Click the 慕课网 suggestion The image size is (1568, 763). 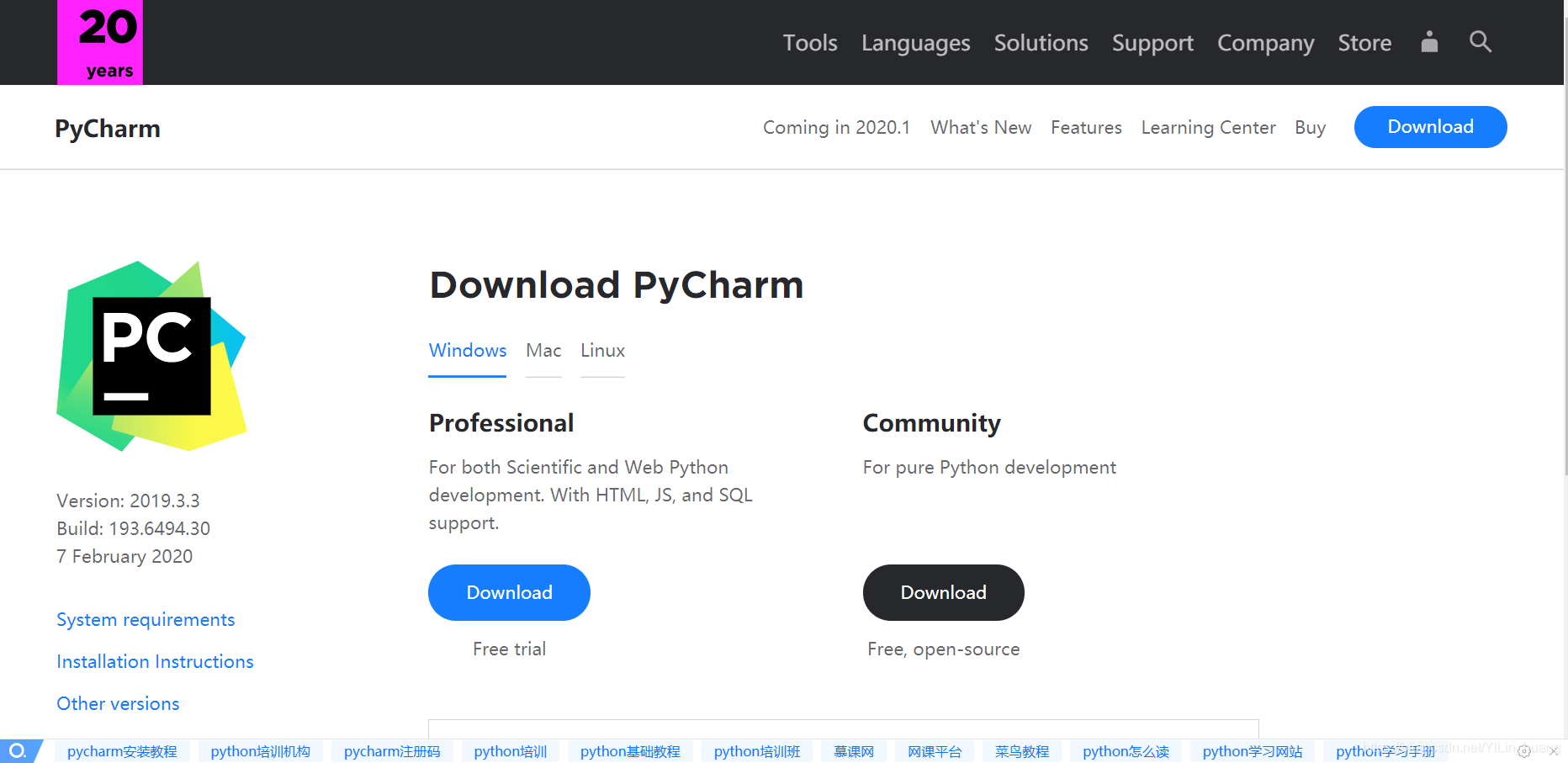pyautogui.click(x=854, y=751)
